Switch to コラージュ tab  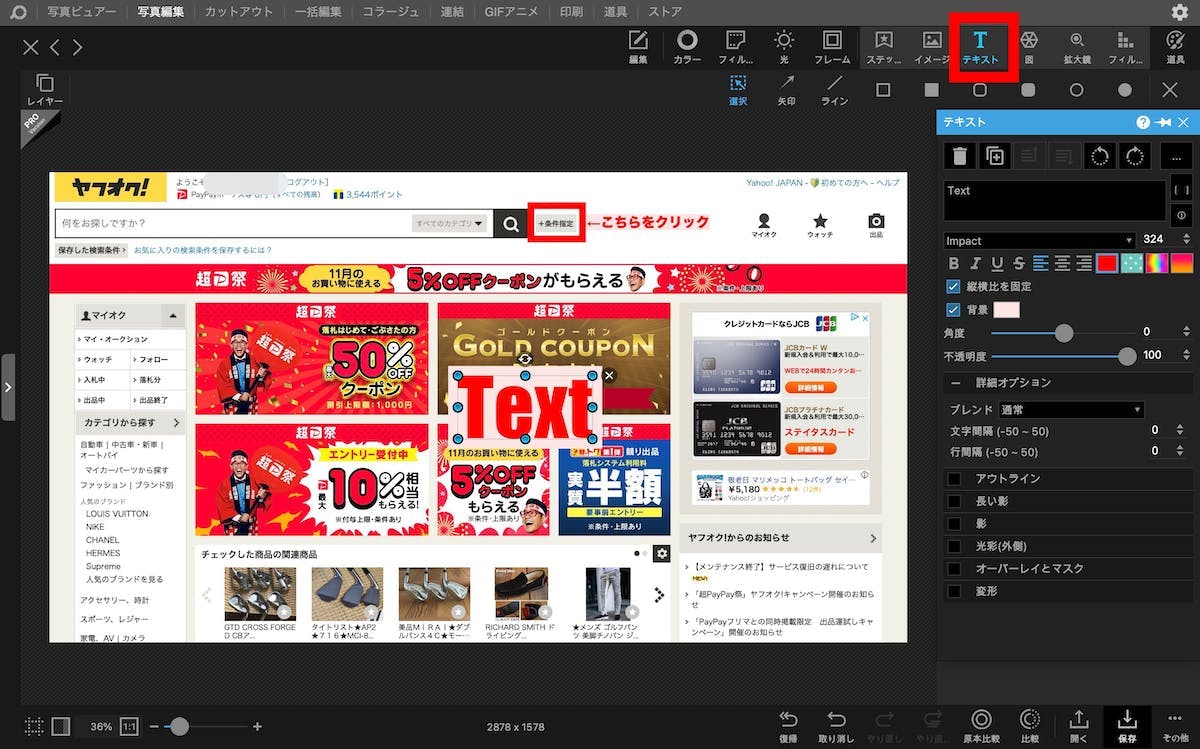[x=391, y=13]
